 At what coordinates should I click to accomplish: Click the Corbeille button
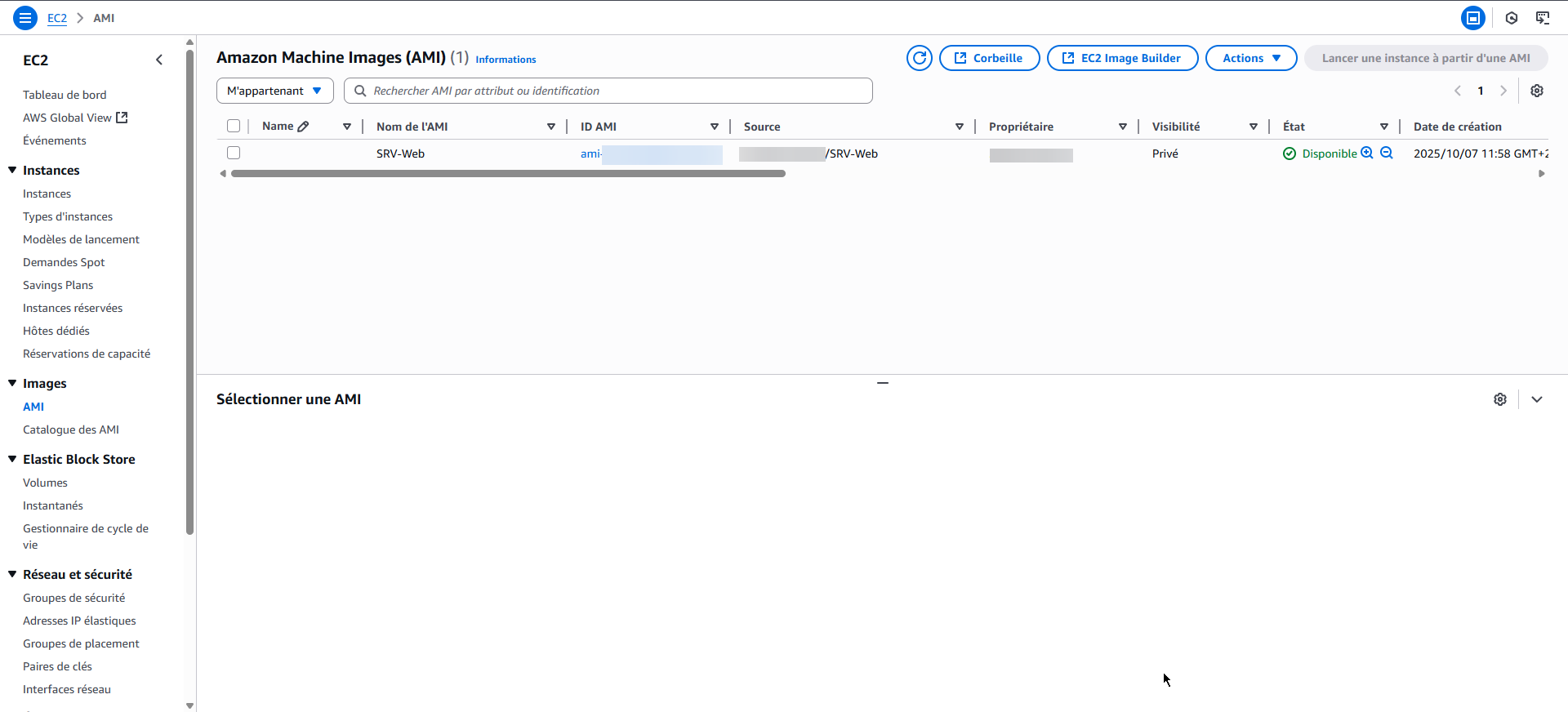[990, 58]
